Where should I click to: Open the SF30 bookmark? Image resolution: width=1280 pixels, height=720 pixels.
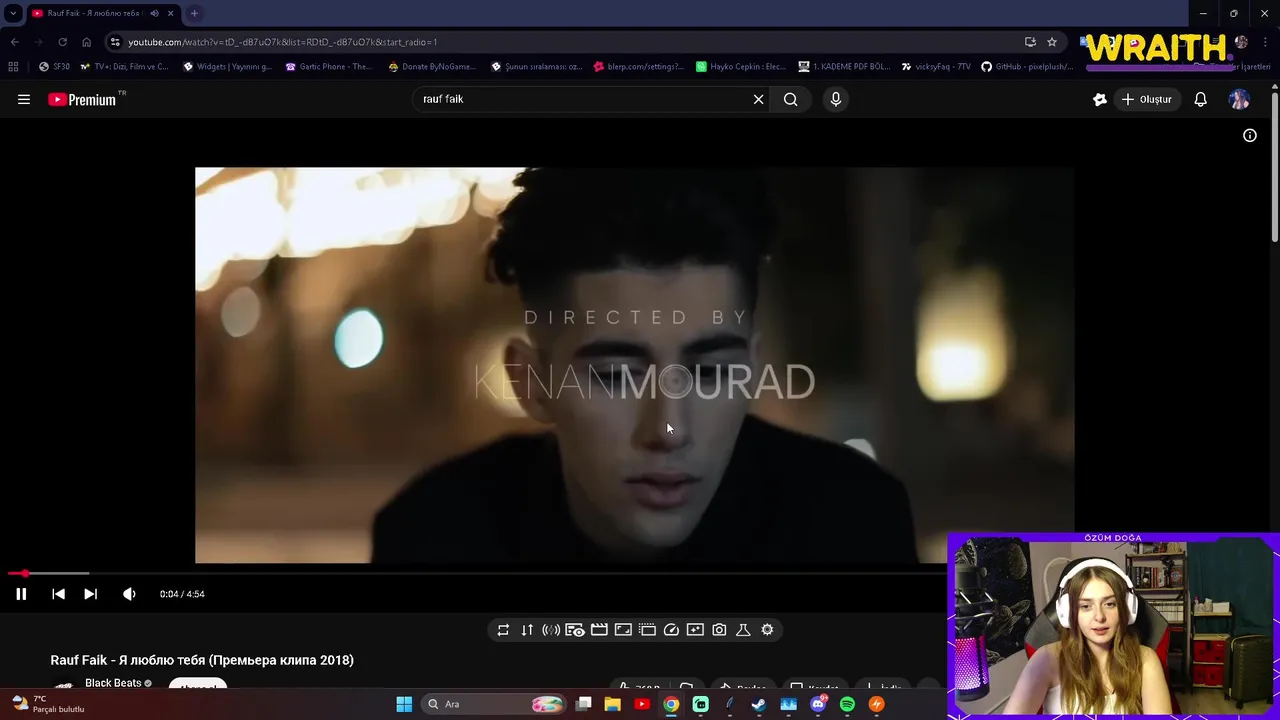(x=54, y=67)
